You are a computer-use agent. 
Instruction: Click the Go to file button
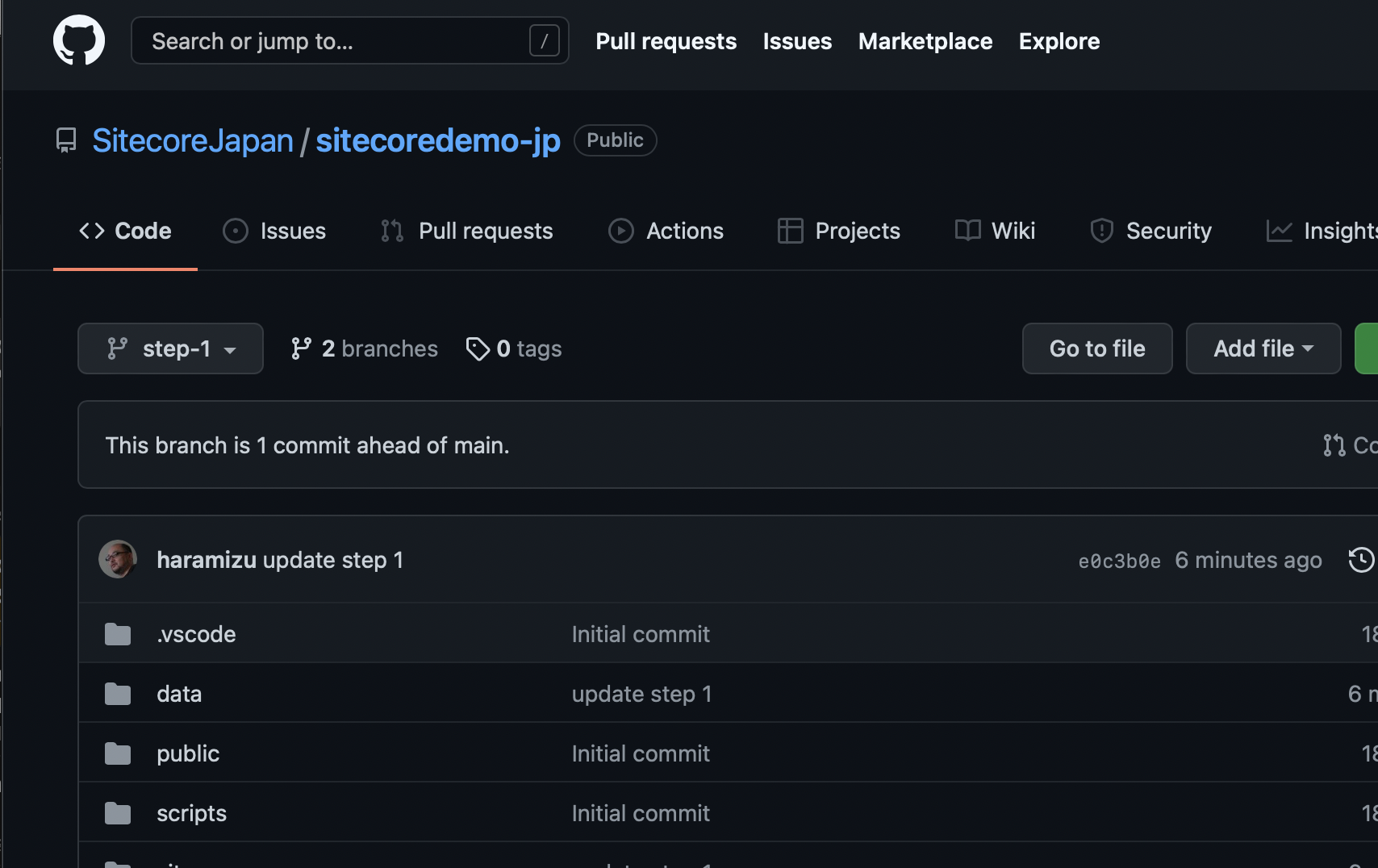[1097, 348]
